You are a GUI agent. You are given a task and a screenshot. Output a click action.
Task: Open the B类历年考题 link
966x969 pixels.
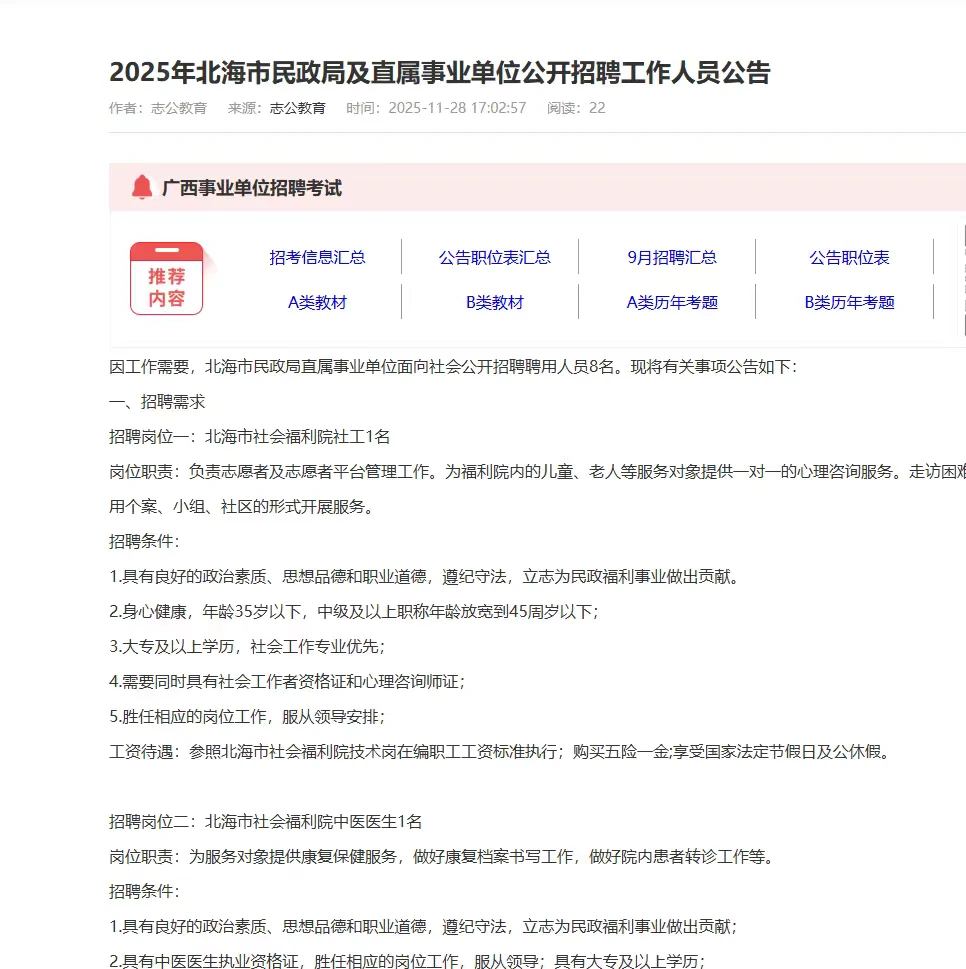coord(848,302)
